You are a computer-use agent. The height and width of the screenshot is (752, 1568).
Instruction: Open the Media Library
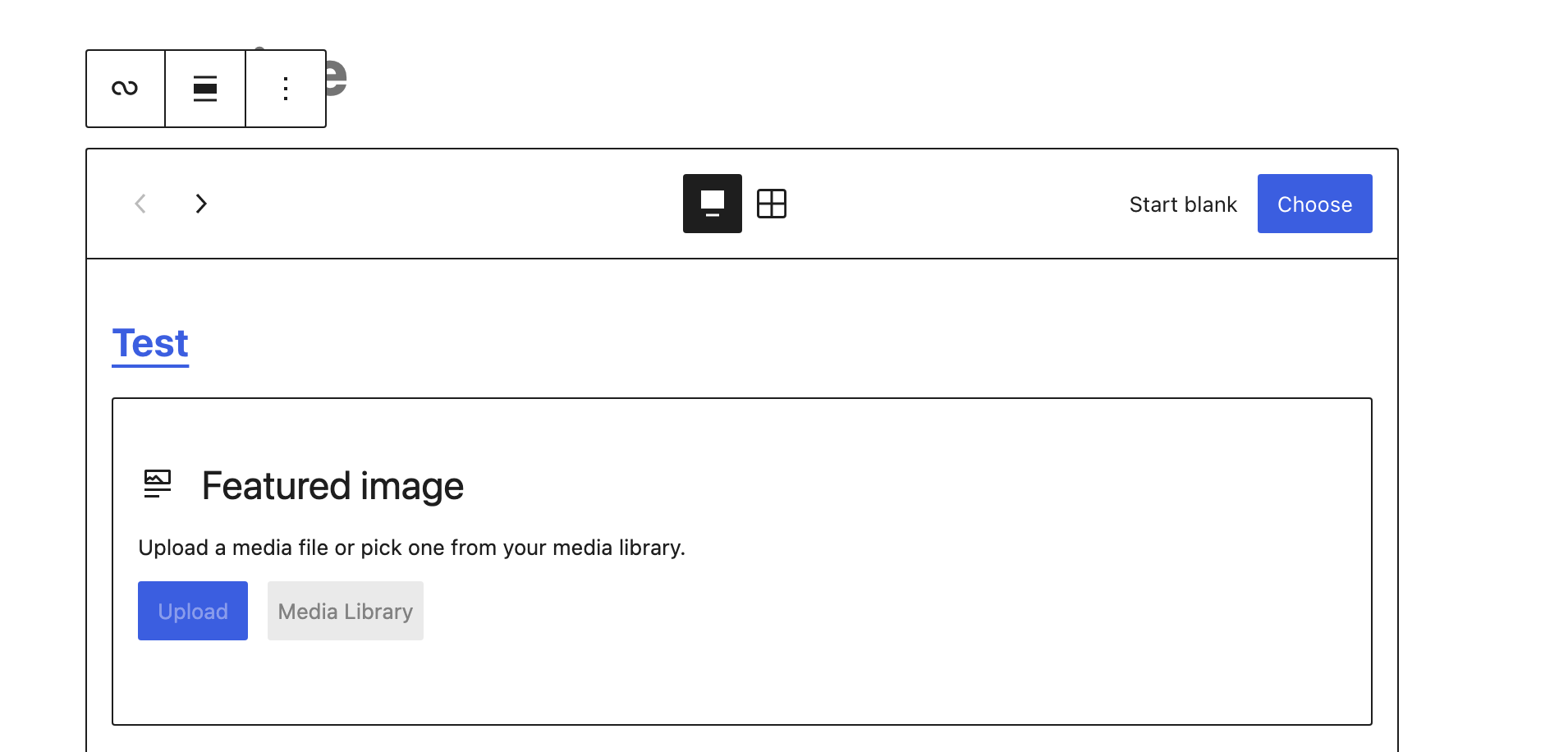(346, 611)
